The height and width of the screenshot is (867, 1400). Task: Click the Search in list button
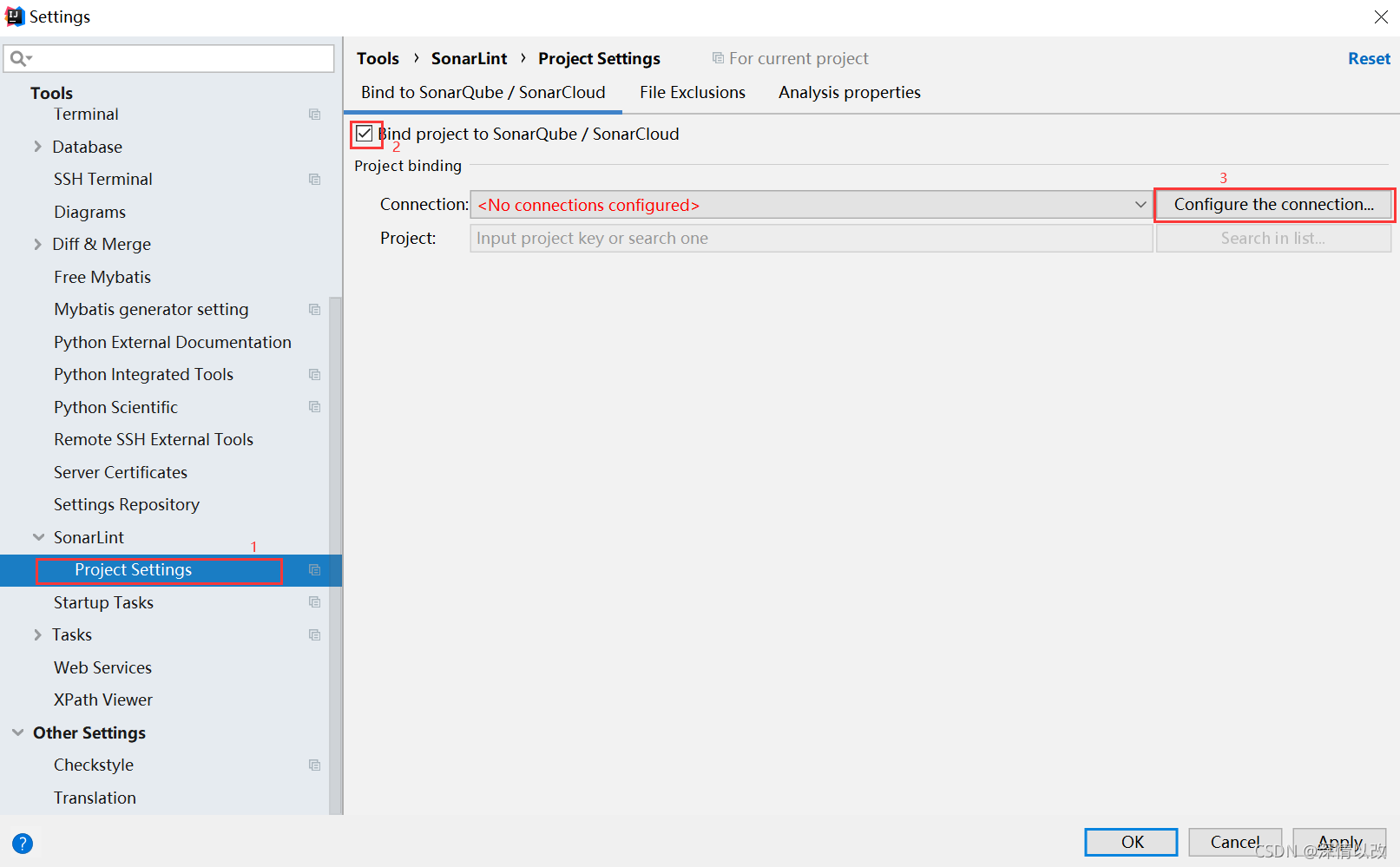click(x=1273, y=239)
